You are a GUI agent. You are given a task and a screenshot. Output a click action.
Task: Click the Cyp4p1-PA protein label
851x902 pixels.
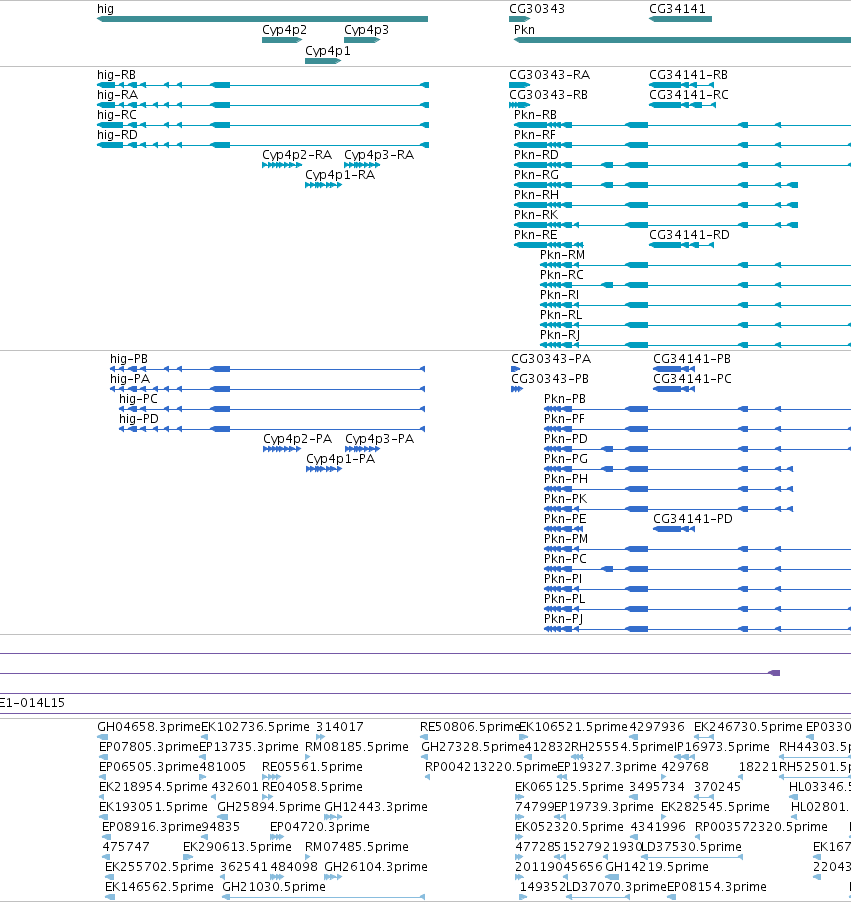(340, 459)
